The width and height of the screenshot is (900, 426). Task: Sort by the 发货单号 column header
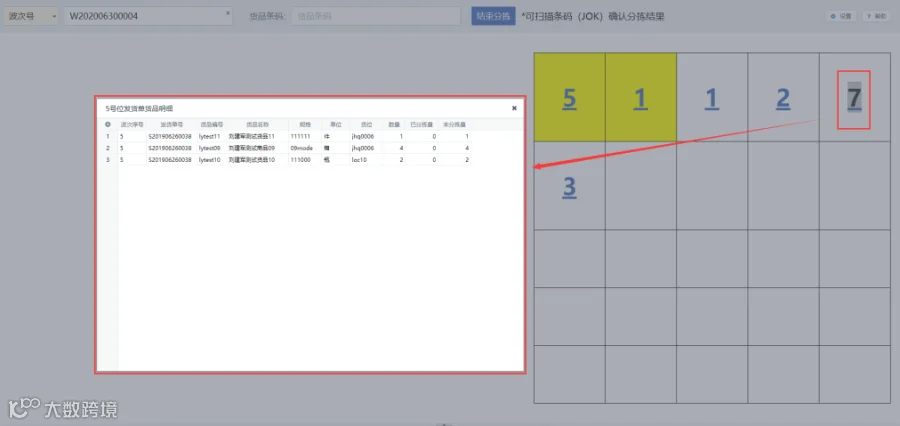[x=170, y=124]
